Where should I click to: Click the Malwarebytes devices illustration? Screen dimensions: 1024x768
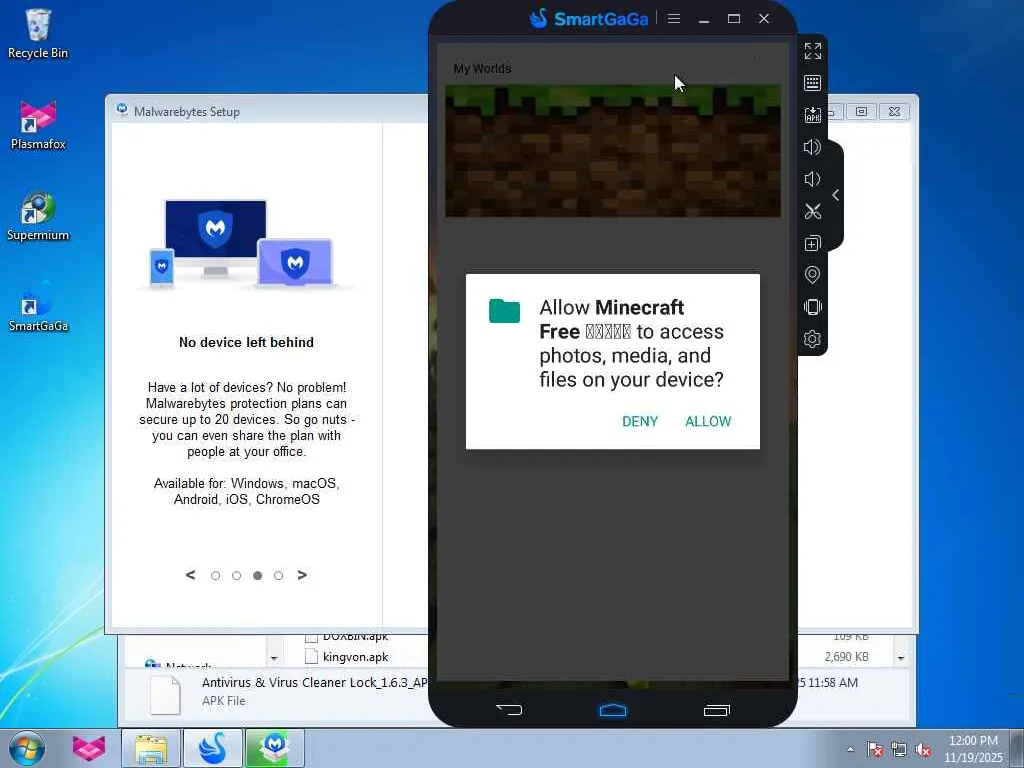tap(245, 244)
